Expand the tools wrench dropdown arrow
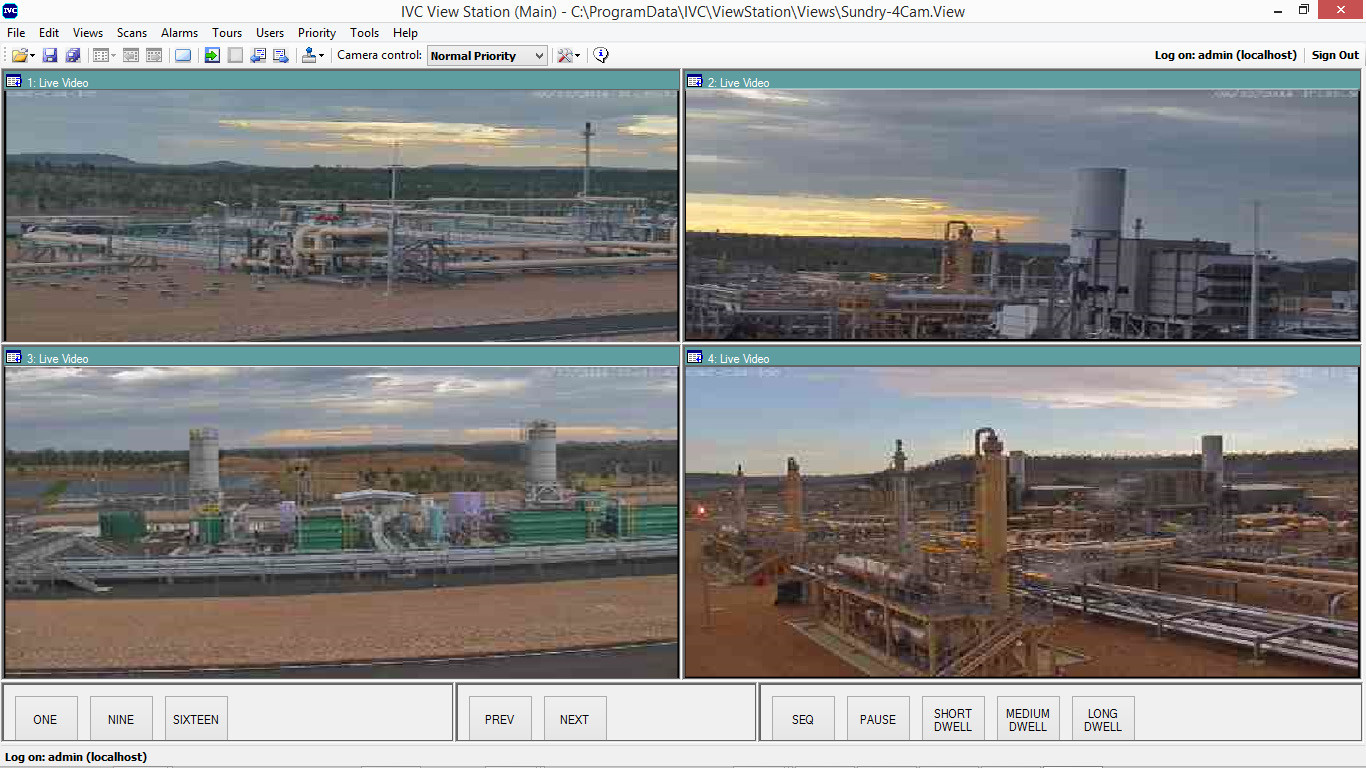1366x768 pixels. [578, 56]
